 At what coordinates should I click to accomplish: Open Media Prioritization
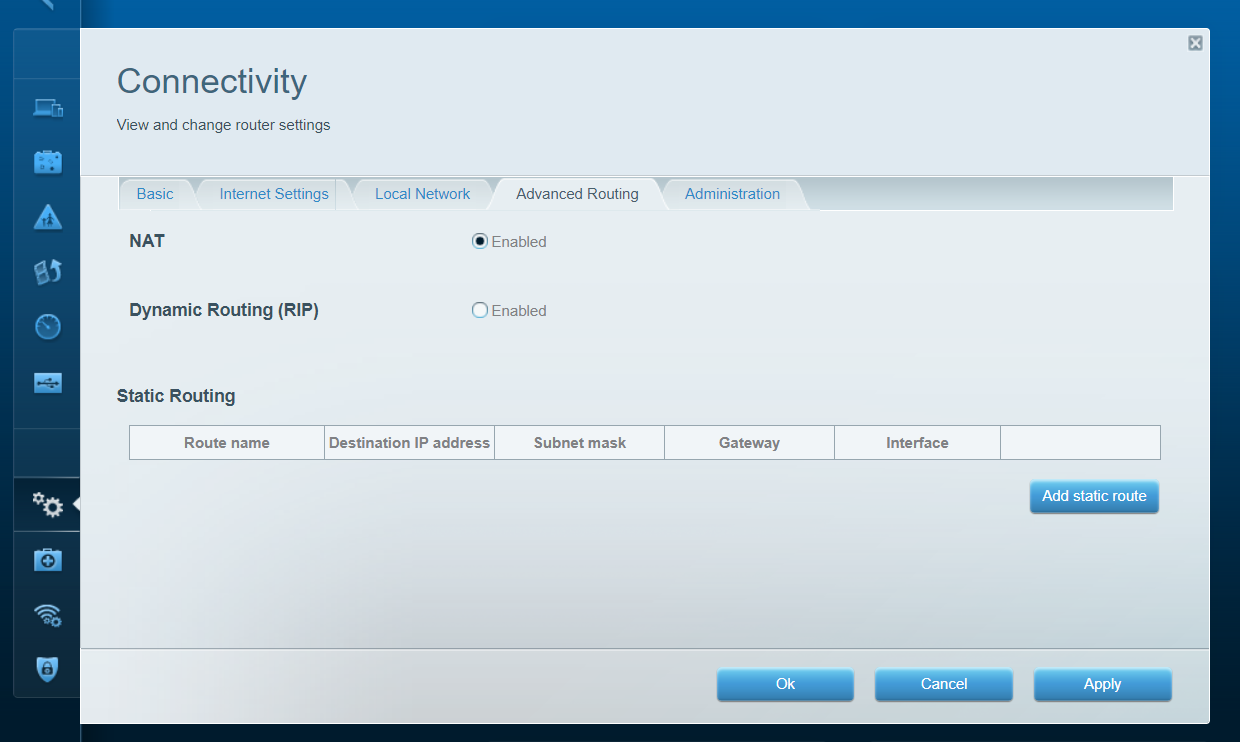point(47,271)
